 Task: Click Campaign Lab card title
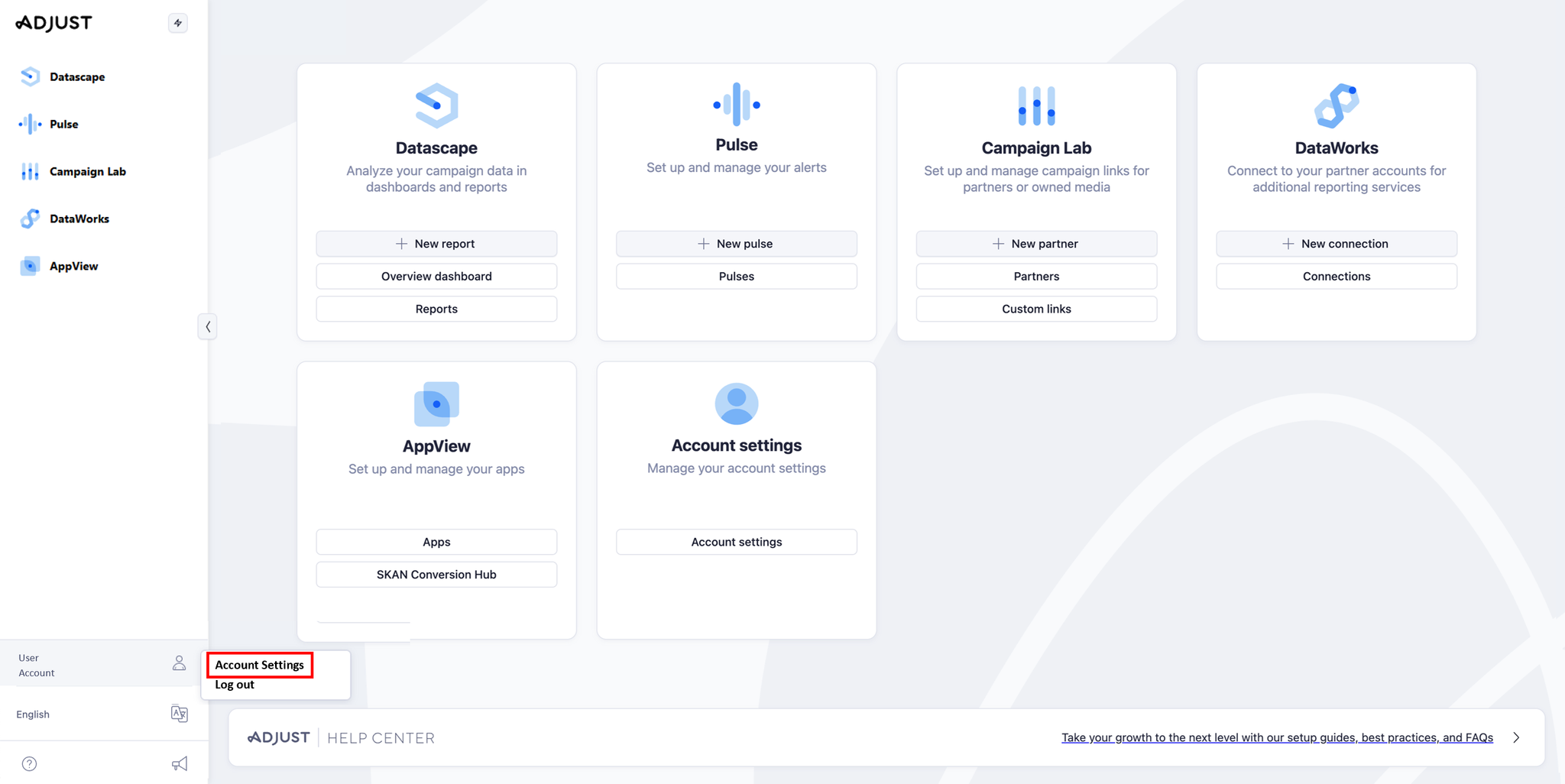1036,148
